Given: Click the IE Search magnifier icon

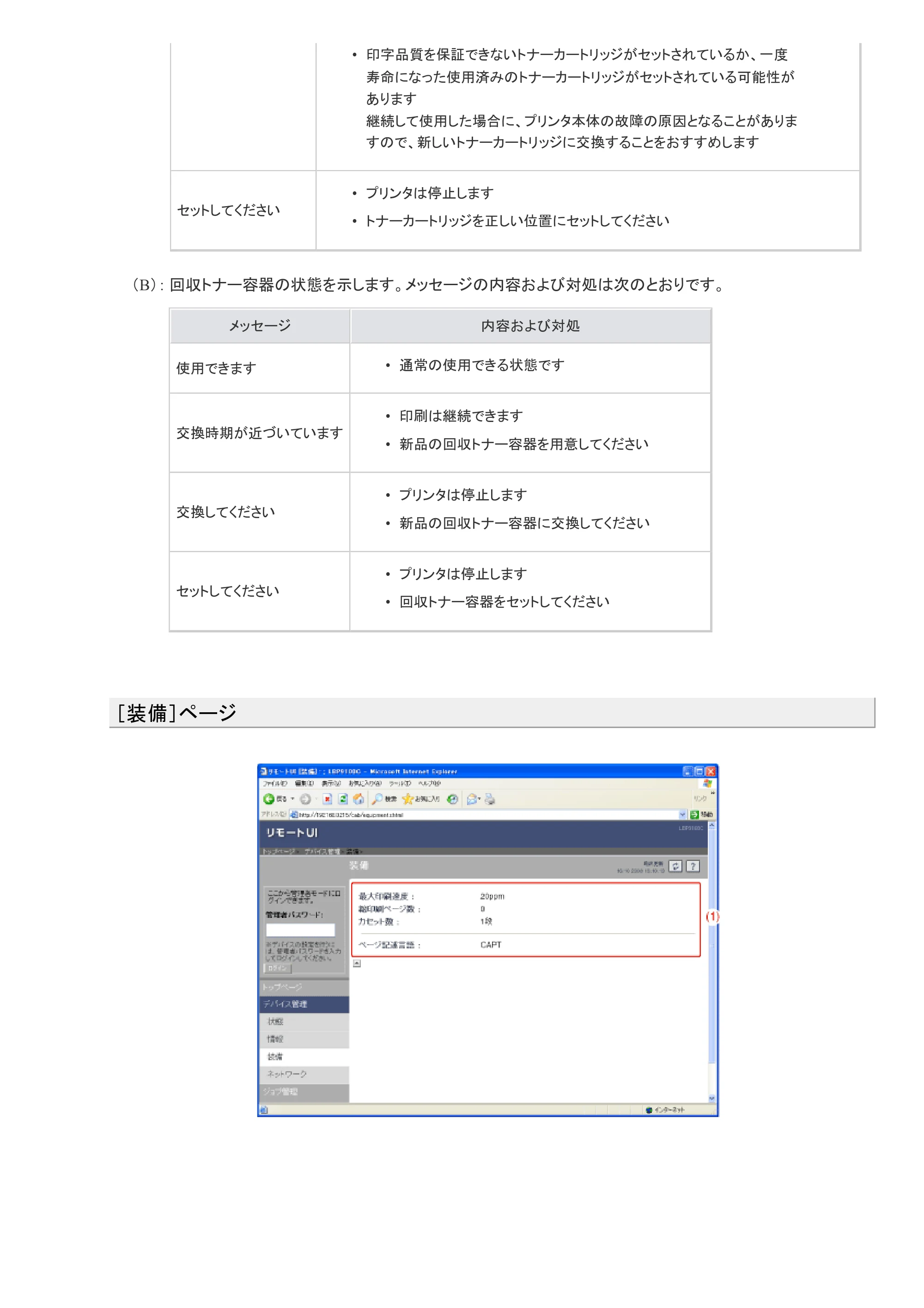Looking at the screenshot, I should [x=377, y=799].
